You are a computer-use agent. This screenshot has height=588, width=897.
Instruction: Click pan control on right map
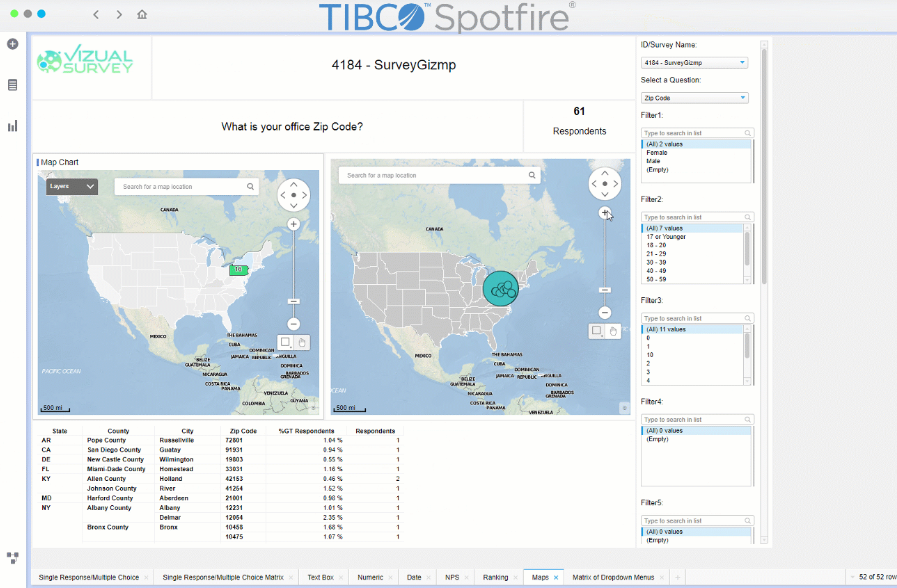[605, 184]
